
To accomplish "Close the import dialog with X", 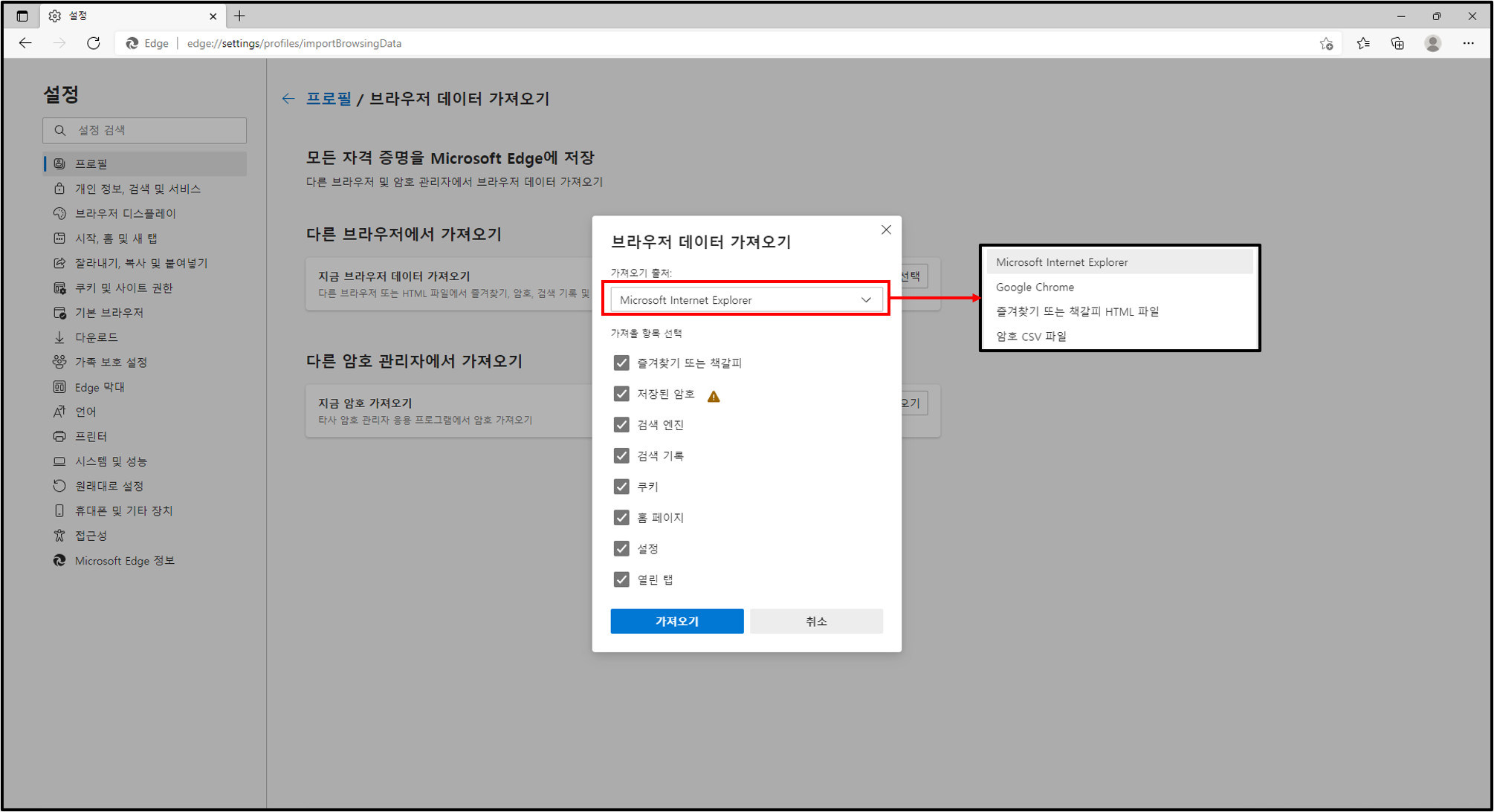I will (x=886, y=230).
